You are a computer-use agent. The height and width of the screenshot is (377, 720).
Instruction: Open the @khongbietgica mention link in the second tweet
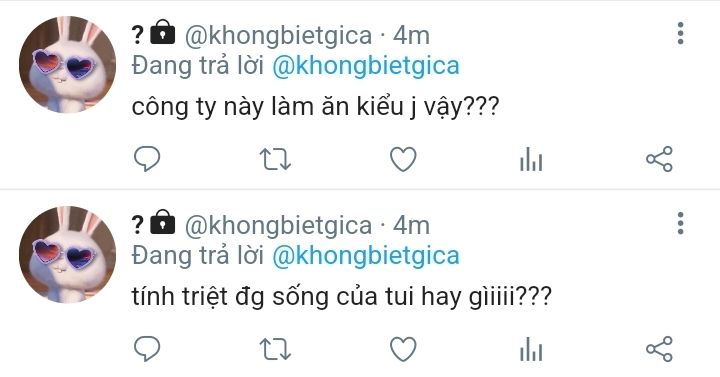coord(366,256)
